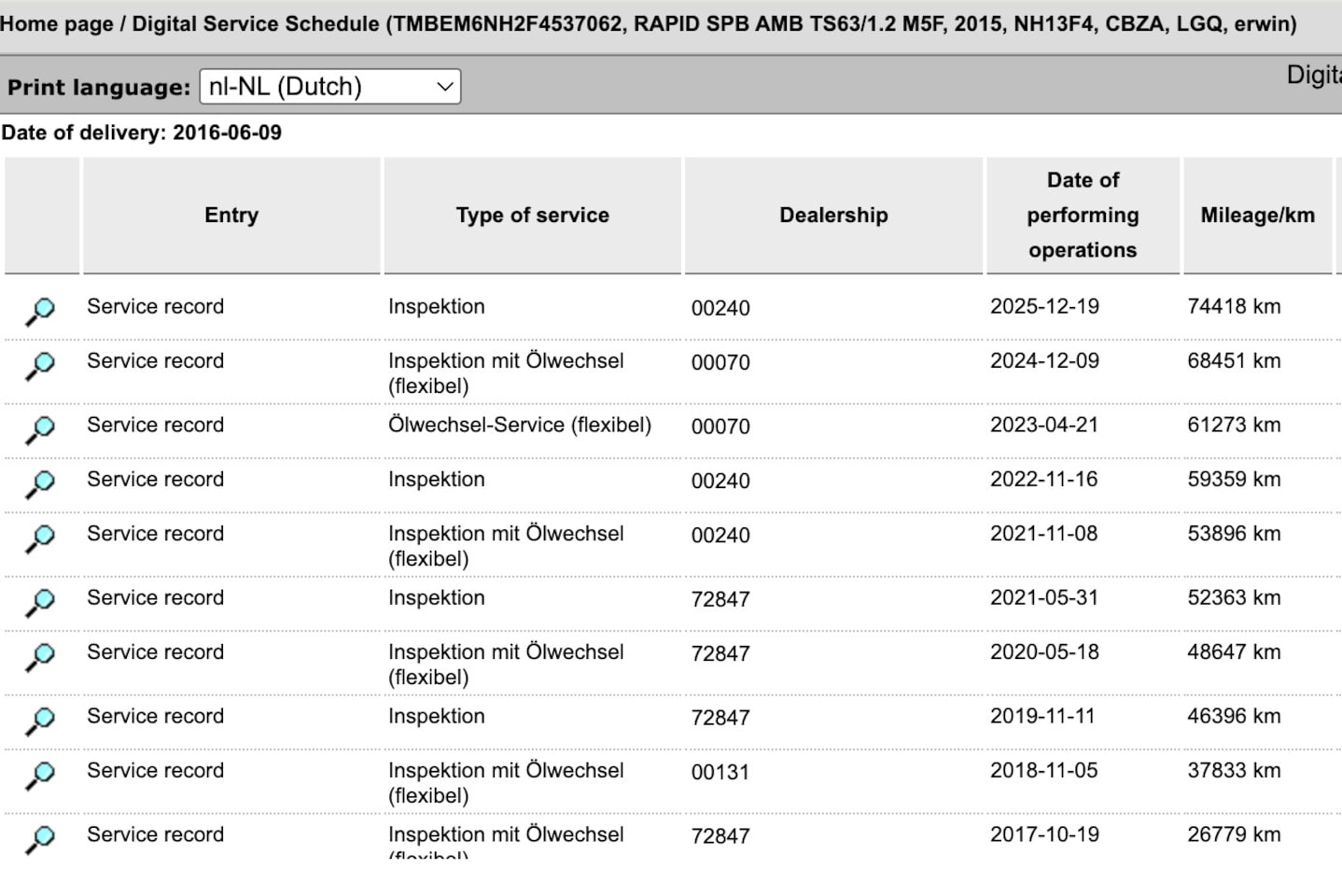Viewport: 1342px width, 896px height.
Task: Select the Dealership column header
Action: tap(833, 216)
